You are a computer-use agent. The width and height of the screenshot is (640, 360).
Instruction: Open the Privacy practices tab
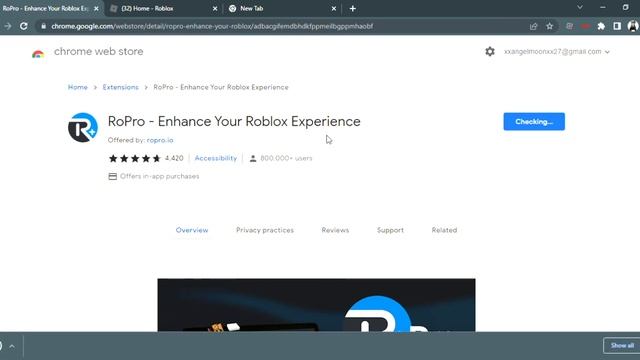[x=265, y=230]
